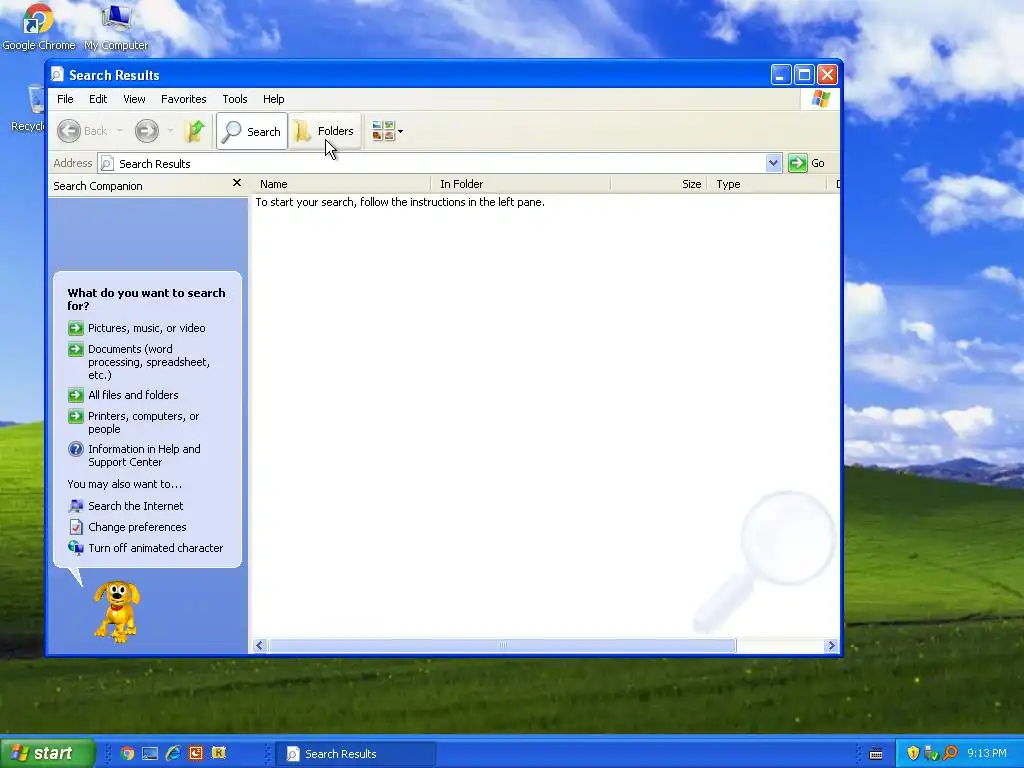The image size is (1024, 768).
Task: Toggle the Search toolbar button
Action: tap(252, 131)
